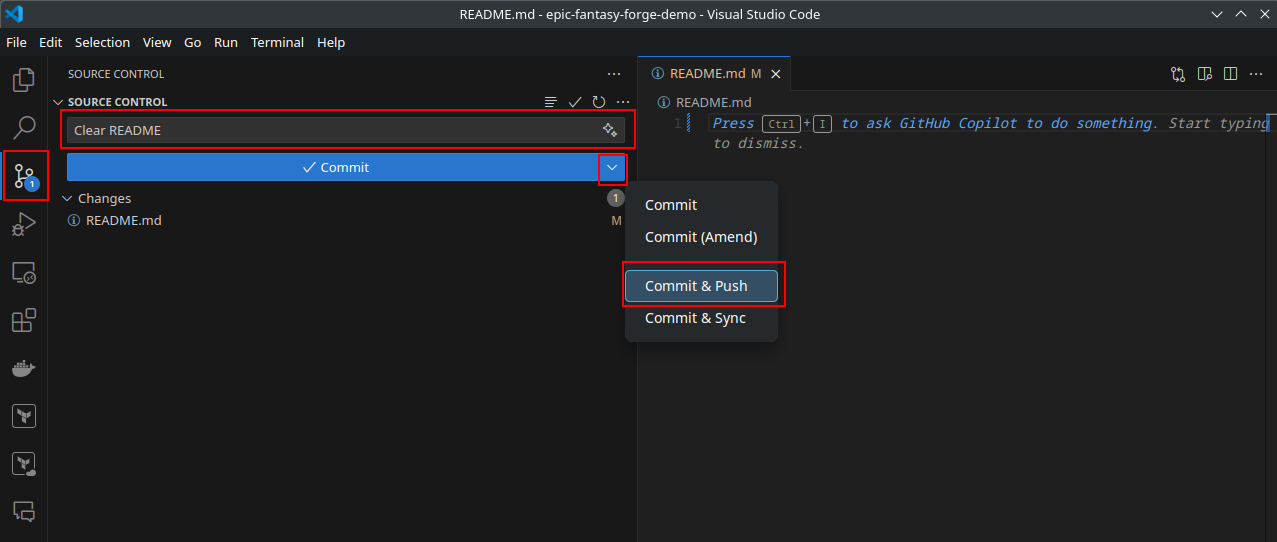Click the Copilot hint text in editor

989,133
